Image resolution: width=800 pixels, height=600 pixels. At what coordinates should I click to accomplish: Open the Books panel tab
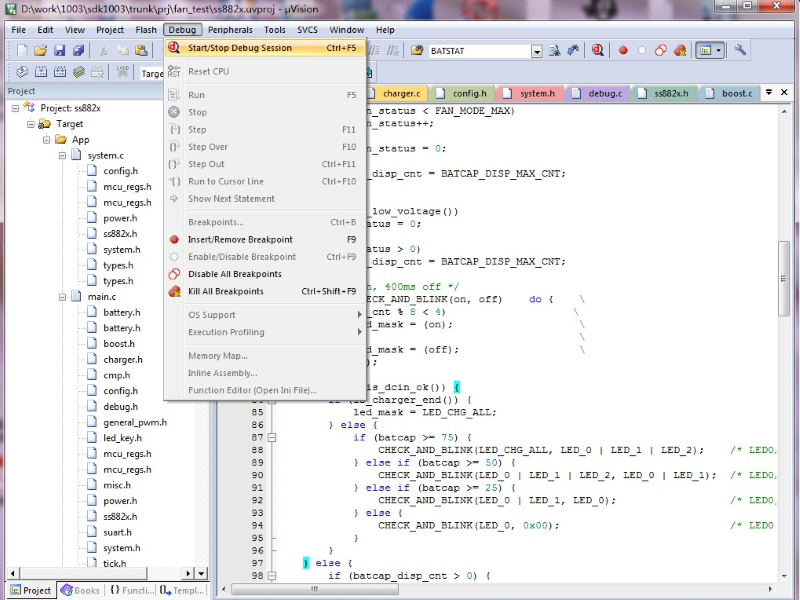tap(81, 590)
